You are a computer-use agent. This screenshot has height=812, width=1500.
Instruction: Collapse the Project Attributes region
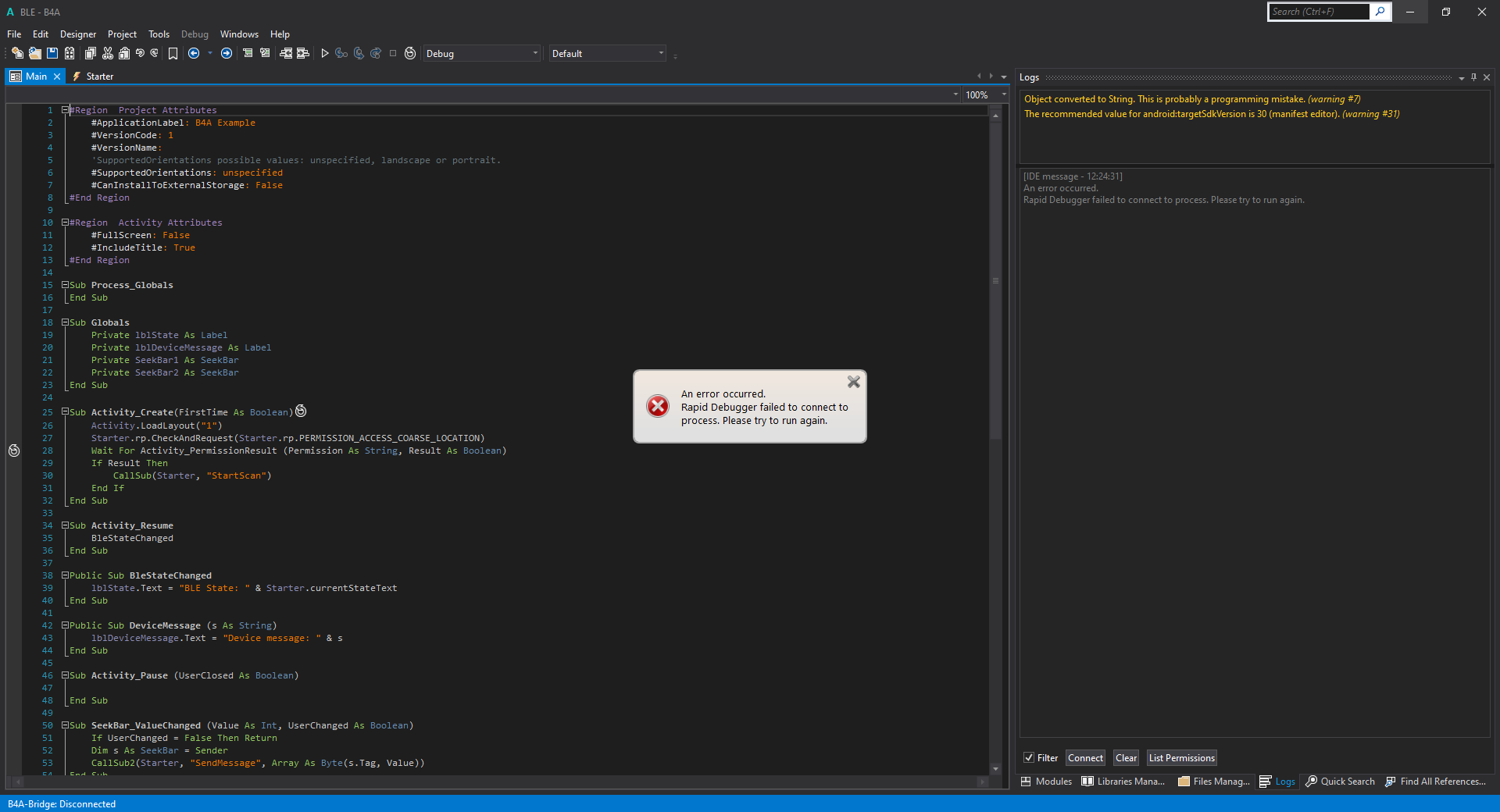(x=66, y=110)
